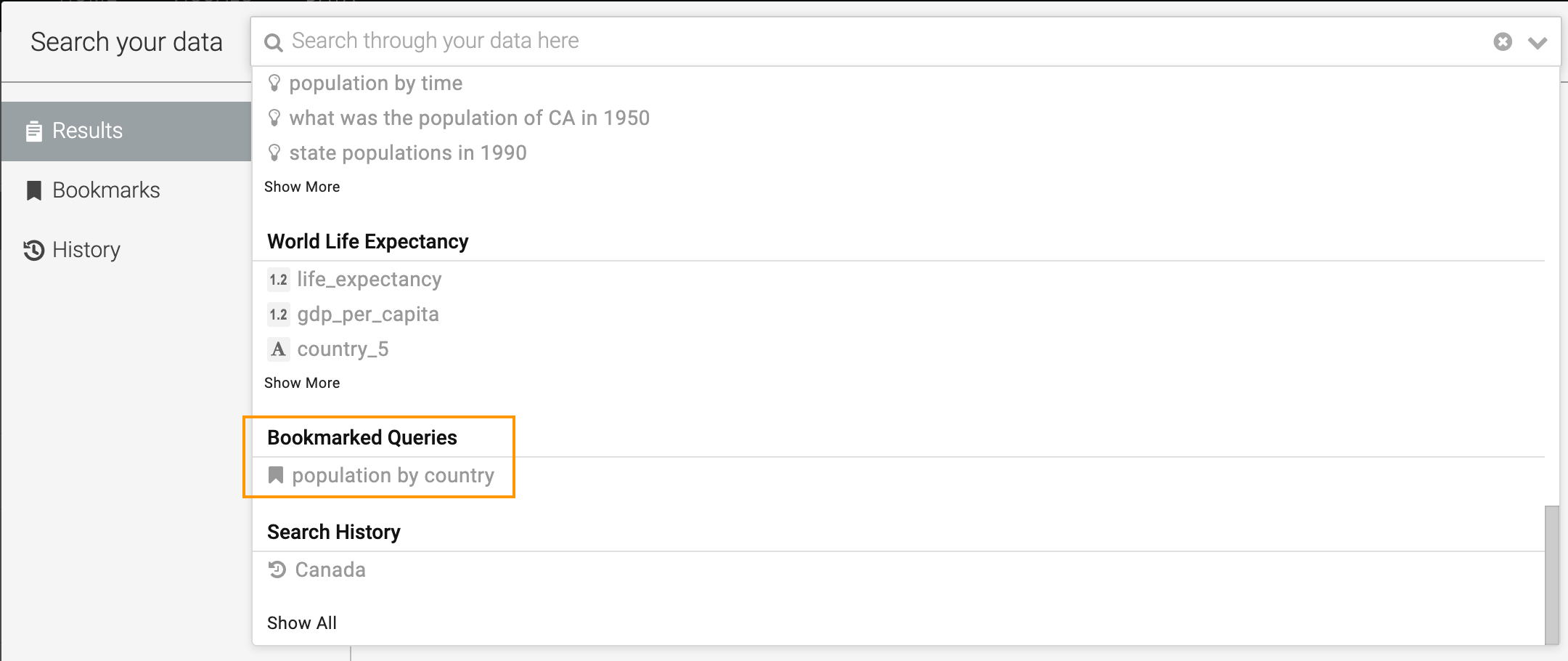Click the lightbulb icon beside population by time
This screenshot has height=661, width=1568.
[x=274, y=84]
